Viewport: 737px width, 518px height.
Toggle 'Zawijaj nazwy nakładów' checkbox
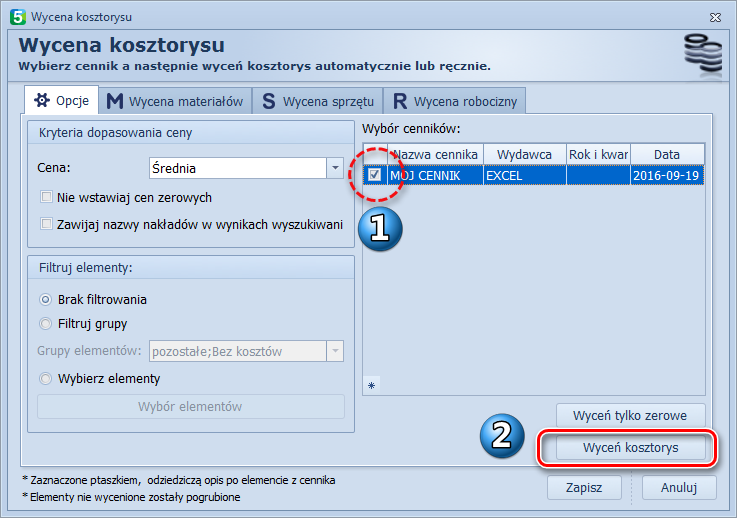click(x=46, y=224)
